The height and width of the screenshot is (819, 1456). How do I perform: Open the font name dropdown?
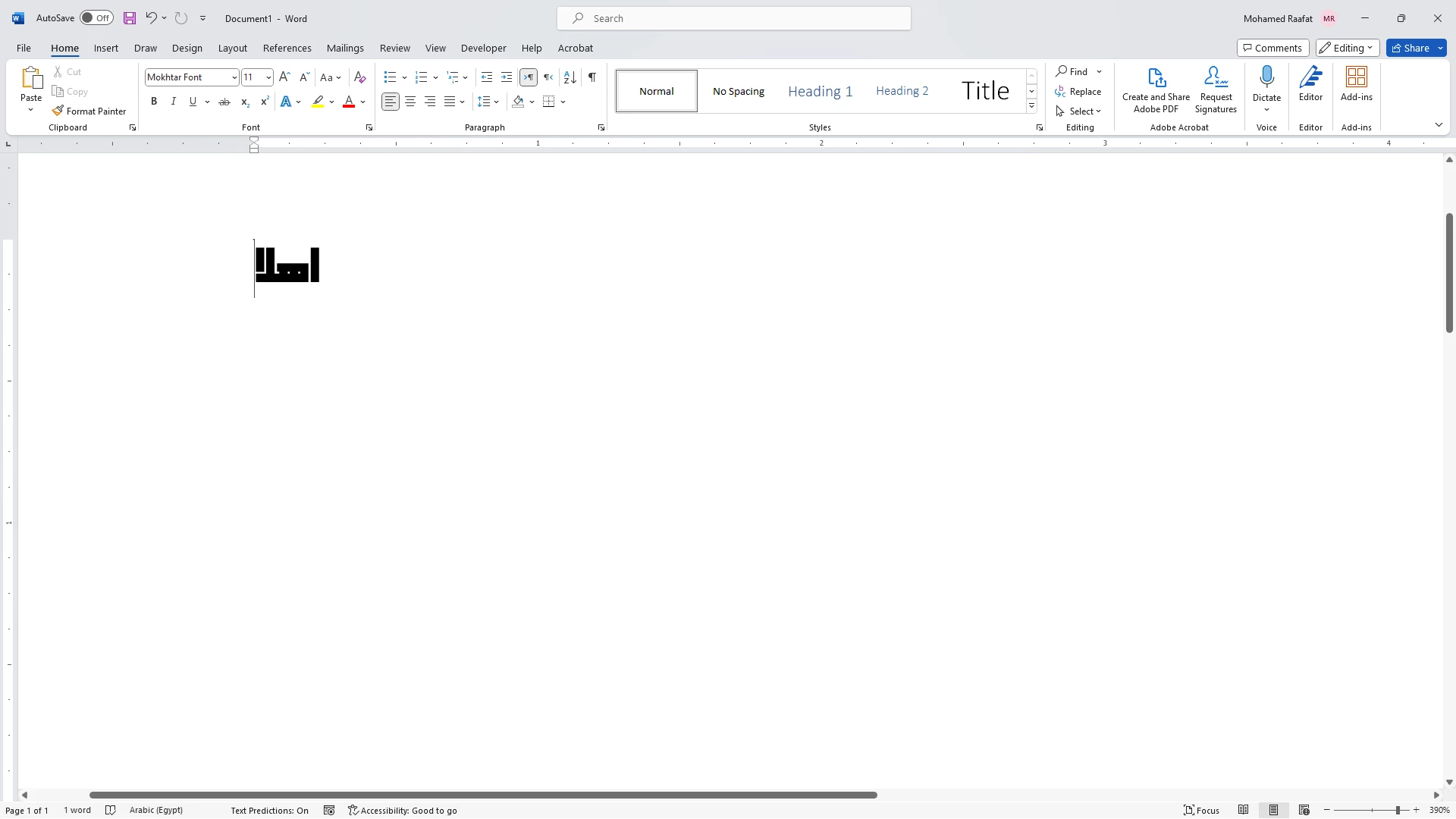click(234, 77)
